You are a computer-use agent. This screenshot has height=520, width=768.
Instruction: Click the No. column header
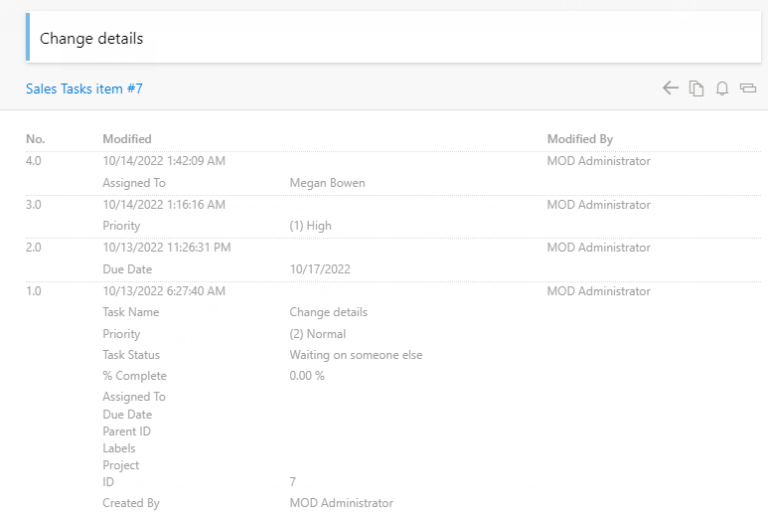click(36, 139)
